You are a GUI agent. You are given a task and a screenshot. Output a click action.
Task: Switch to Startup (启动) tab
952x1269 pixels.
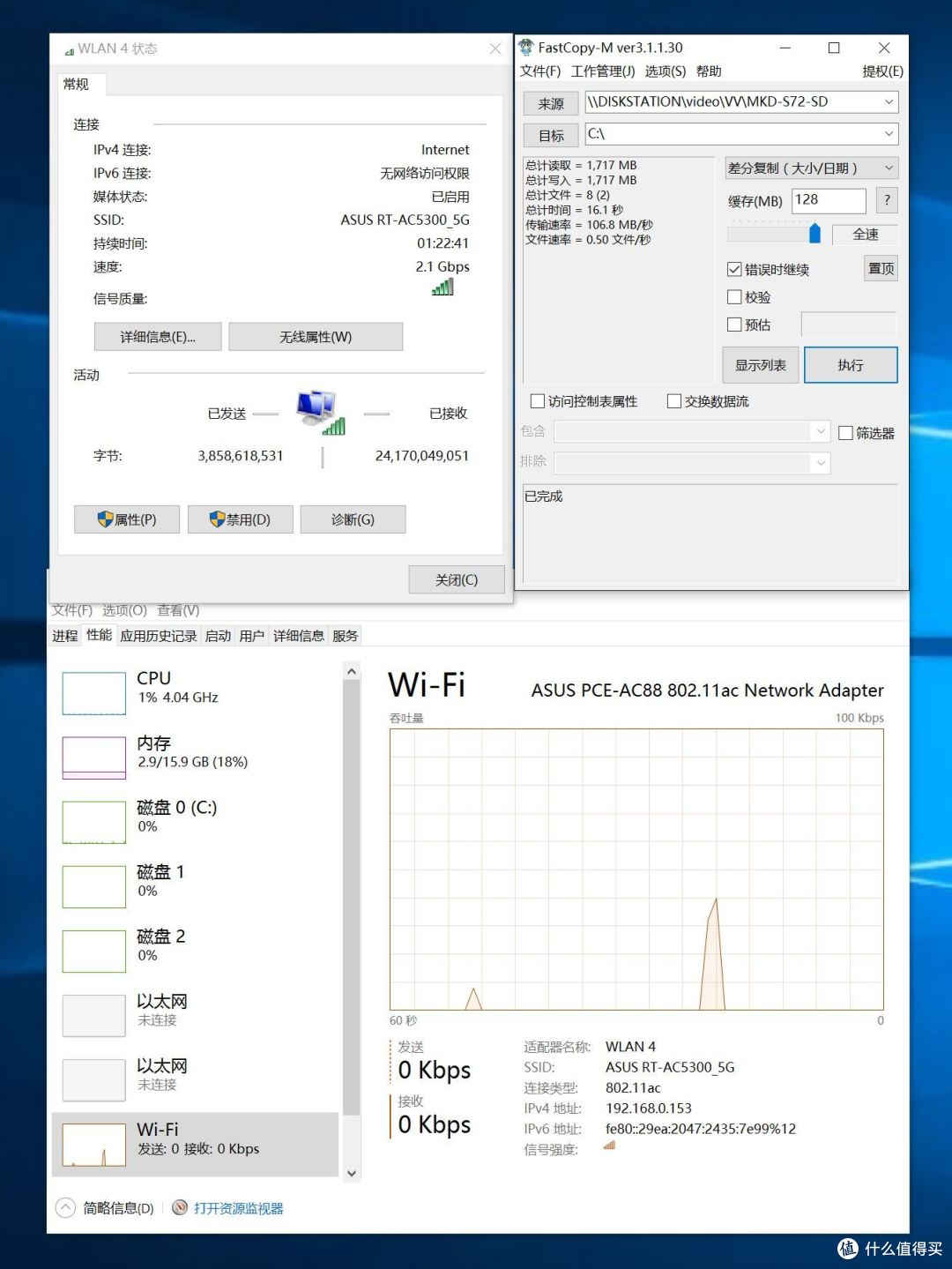(x=218, y=636)
